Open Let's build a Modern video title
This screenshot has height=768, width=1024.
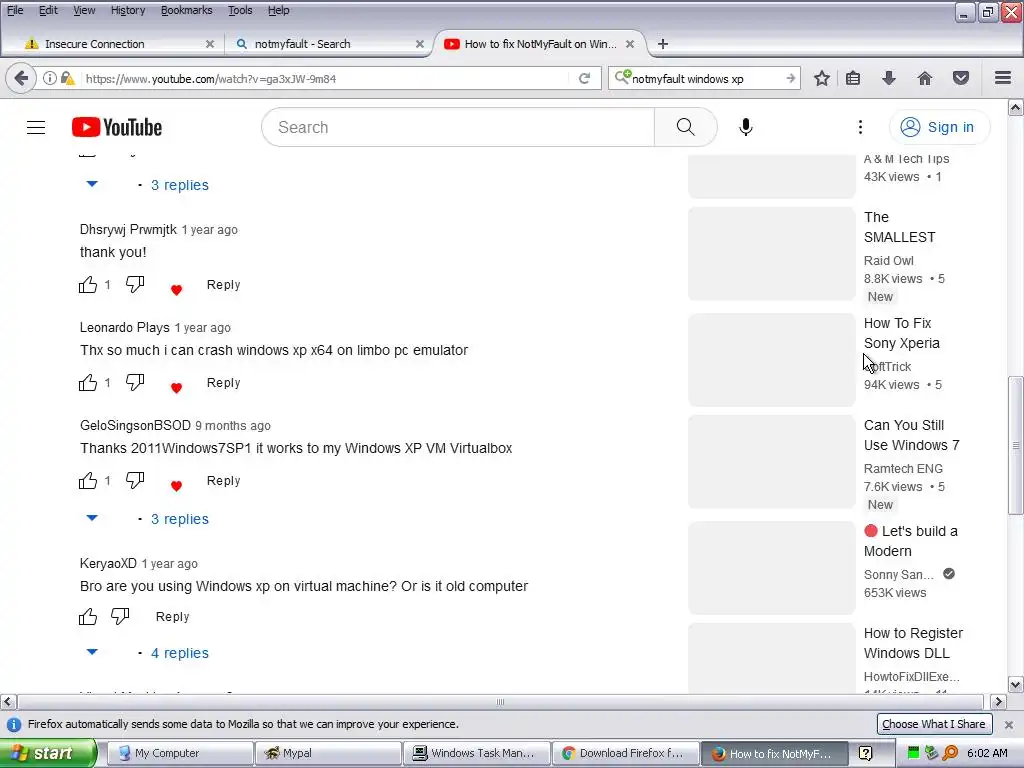click(910, 541)
